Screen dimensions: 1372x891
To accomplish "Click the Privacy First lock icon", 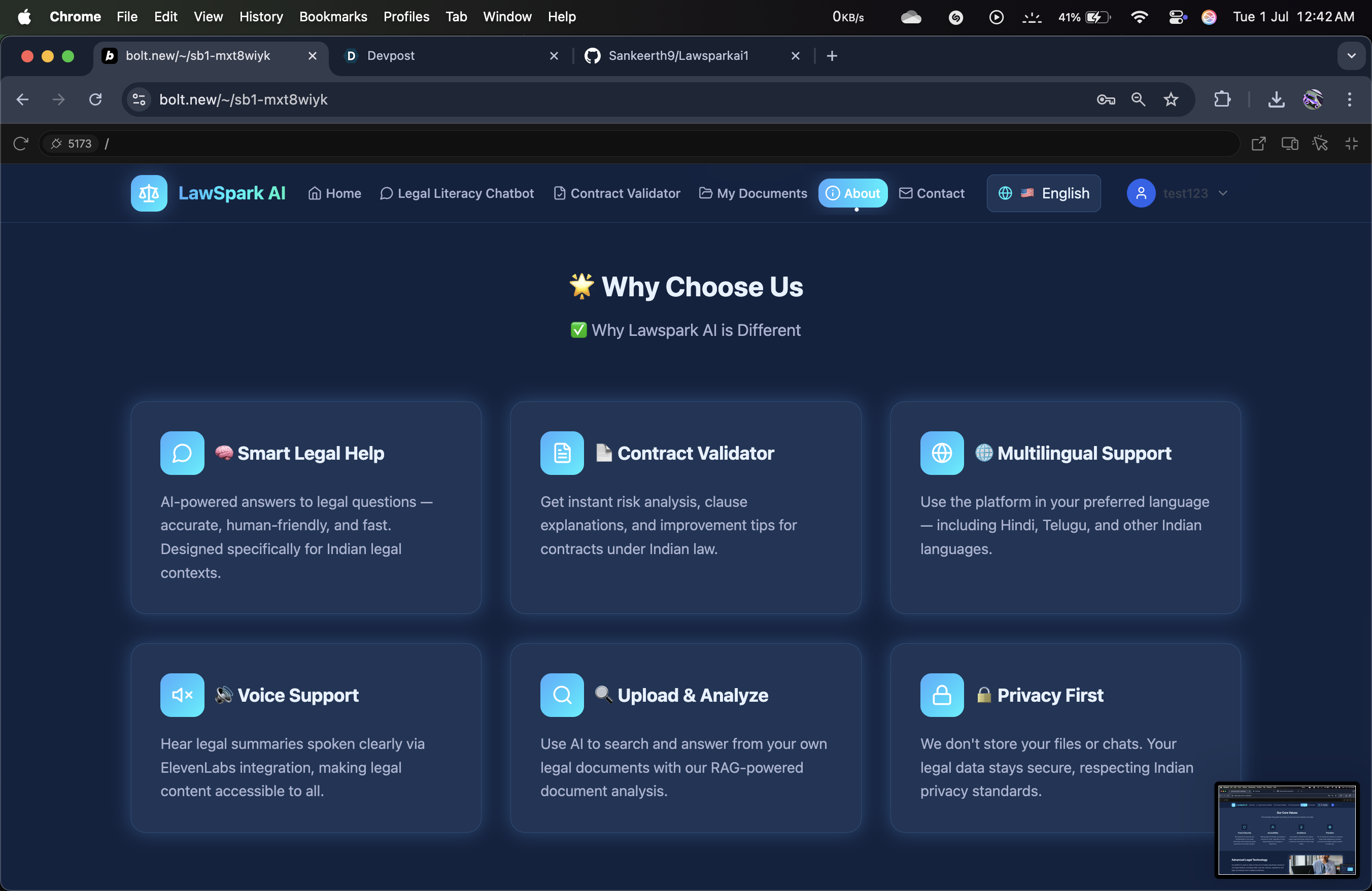I will click(x=941, y=695).
